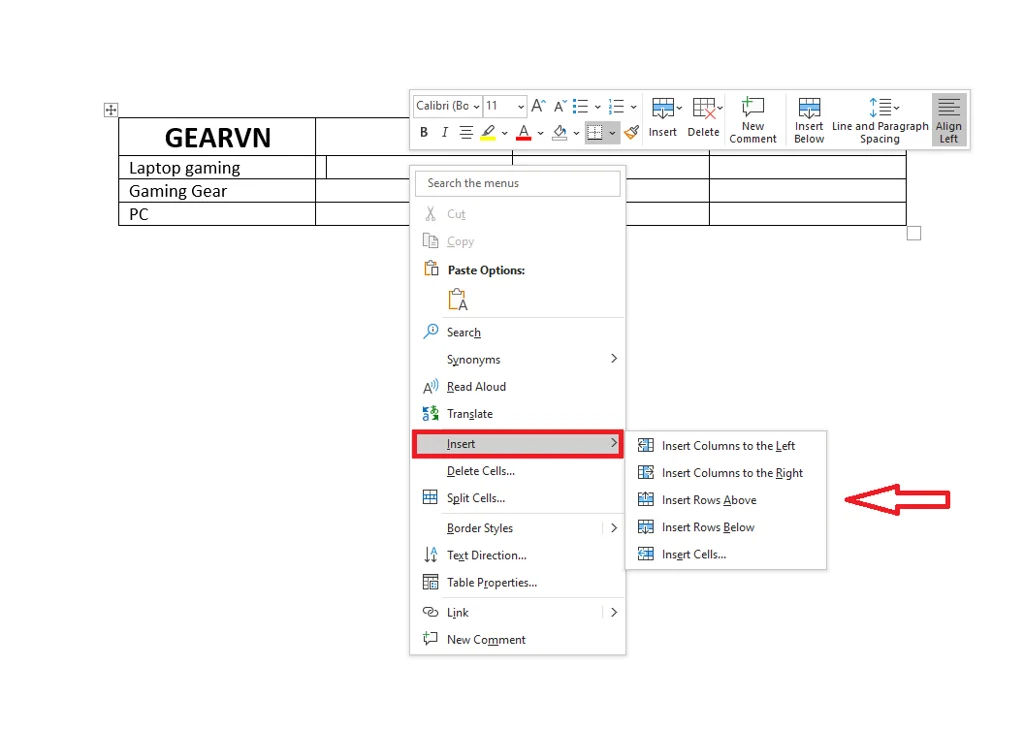Increase font size with grow icon
Viewport: 1024px width, 730px height.
538,106
